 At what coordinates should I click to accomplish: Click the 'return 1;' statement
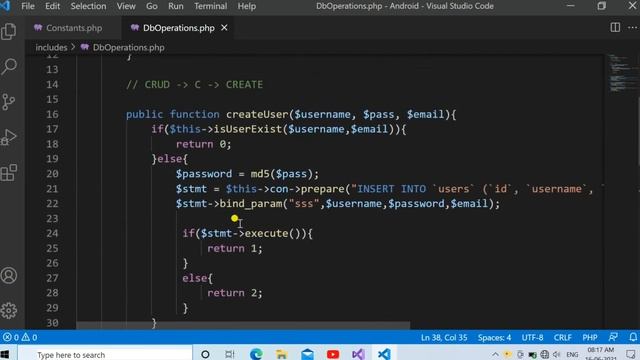(x=235, y=248)
